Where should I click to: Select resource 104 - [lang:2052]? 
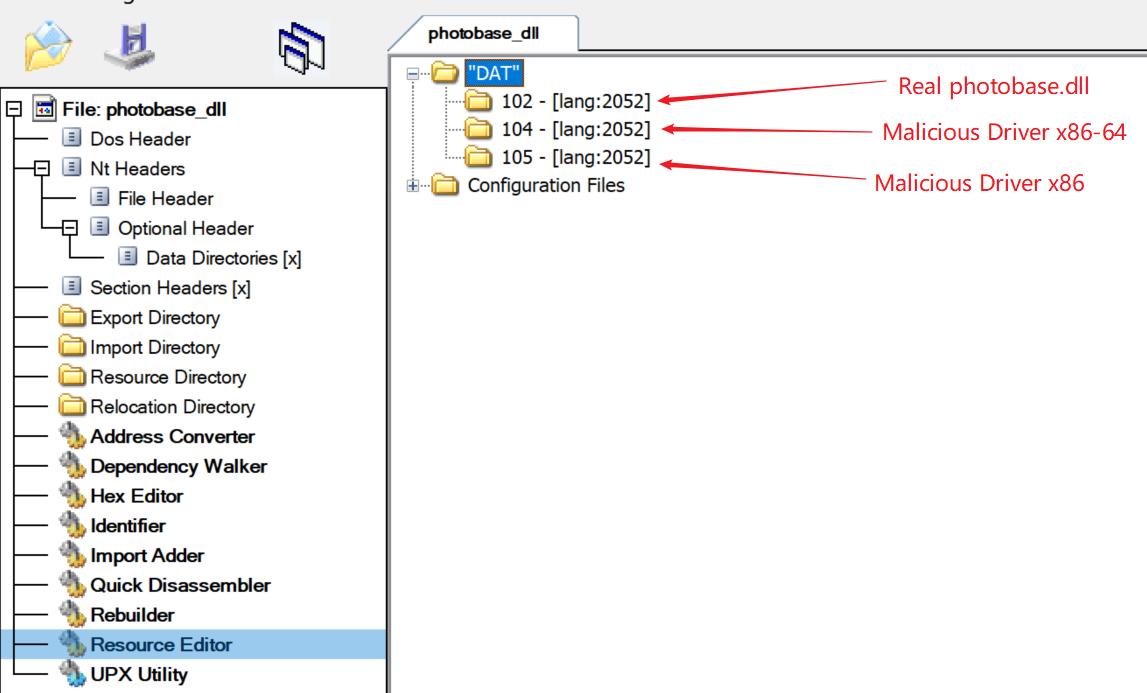point(576,130)
